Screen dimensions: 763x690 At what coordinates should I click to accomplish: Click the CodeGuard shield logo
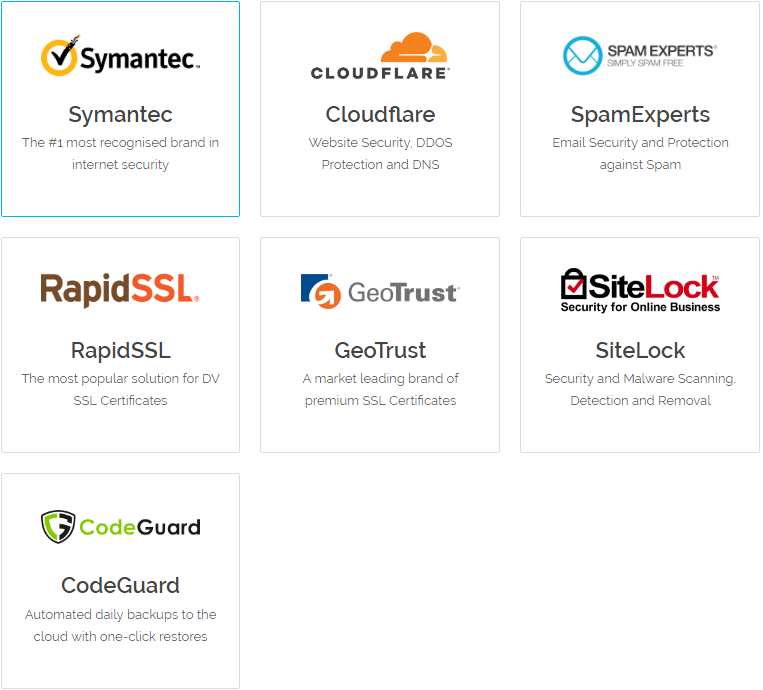(120, 526)
